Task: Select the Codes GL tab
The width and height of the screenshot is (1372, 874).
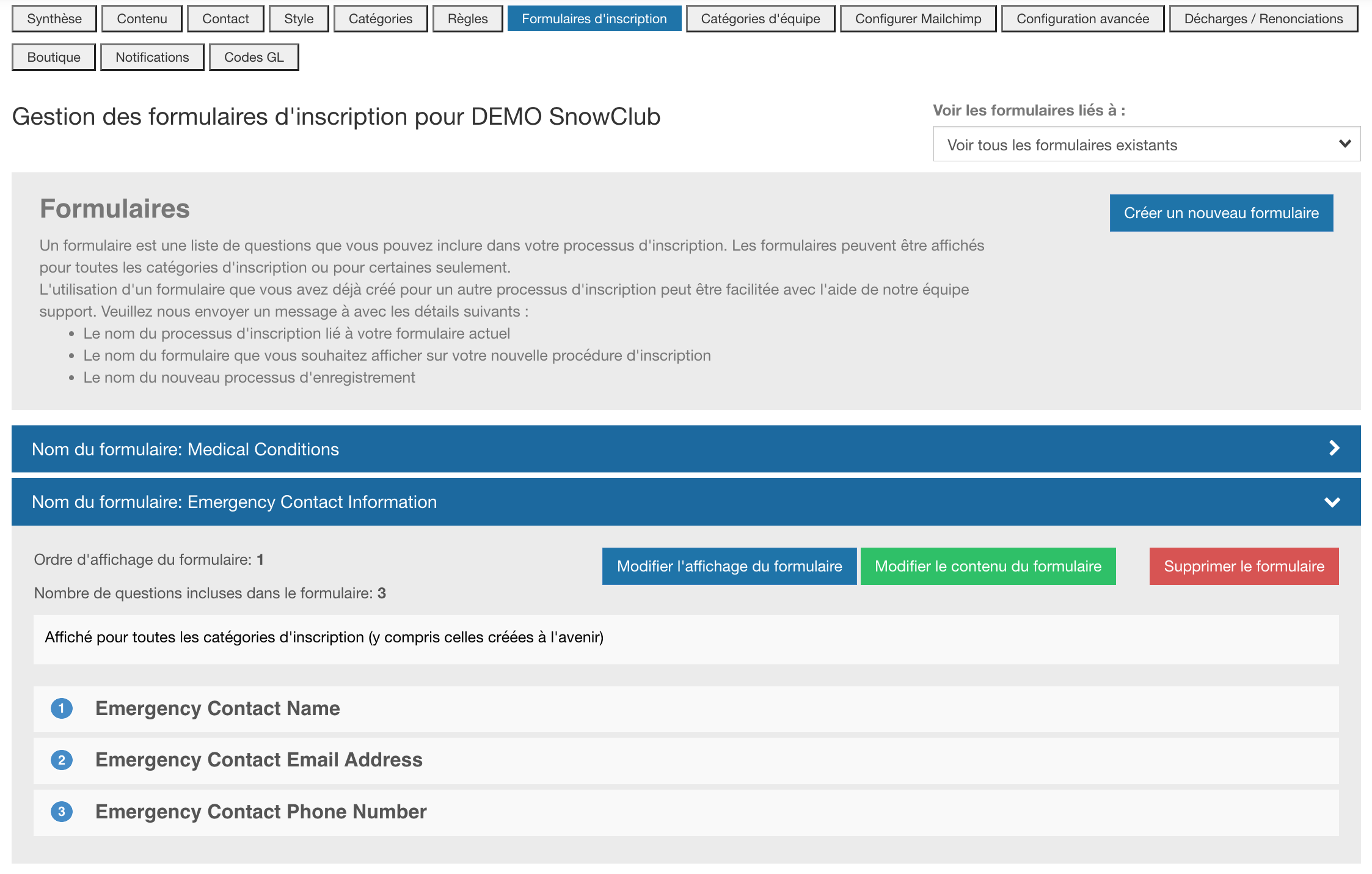Action: click(x=254, y=57)
